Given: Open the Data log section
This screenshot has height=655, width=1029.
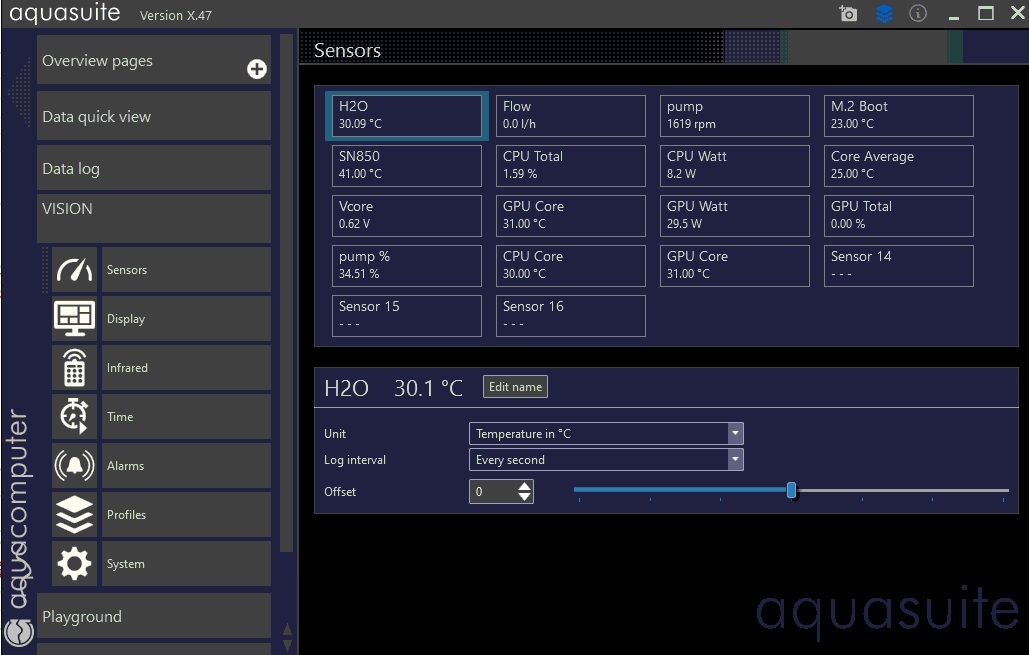Looking at the screenshot, I should 154,168.
